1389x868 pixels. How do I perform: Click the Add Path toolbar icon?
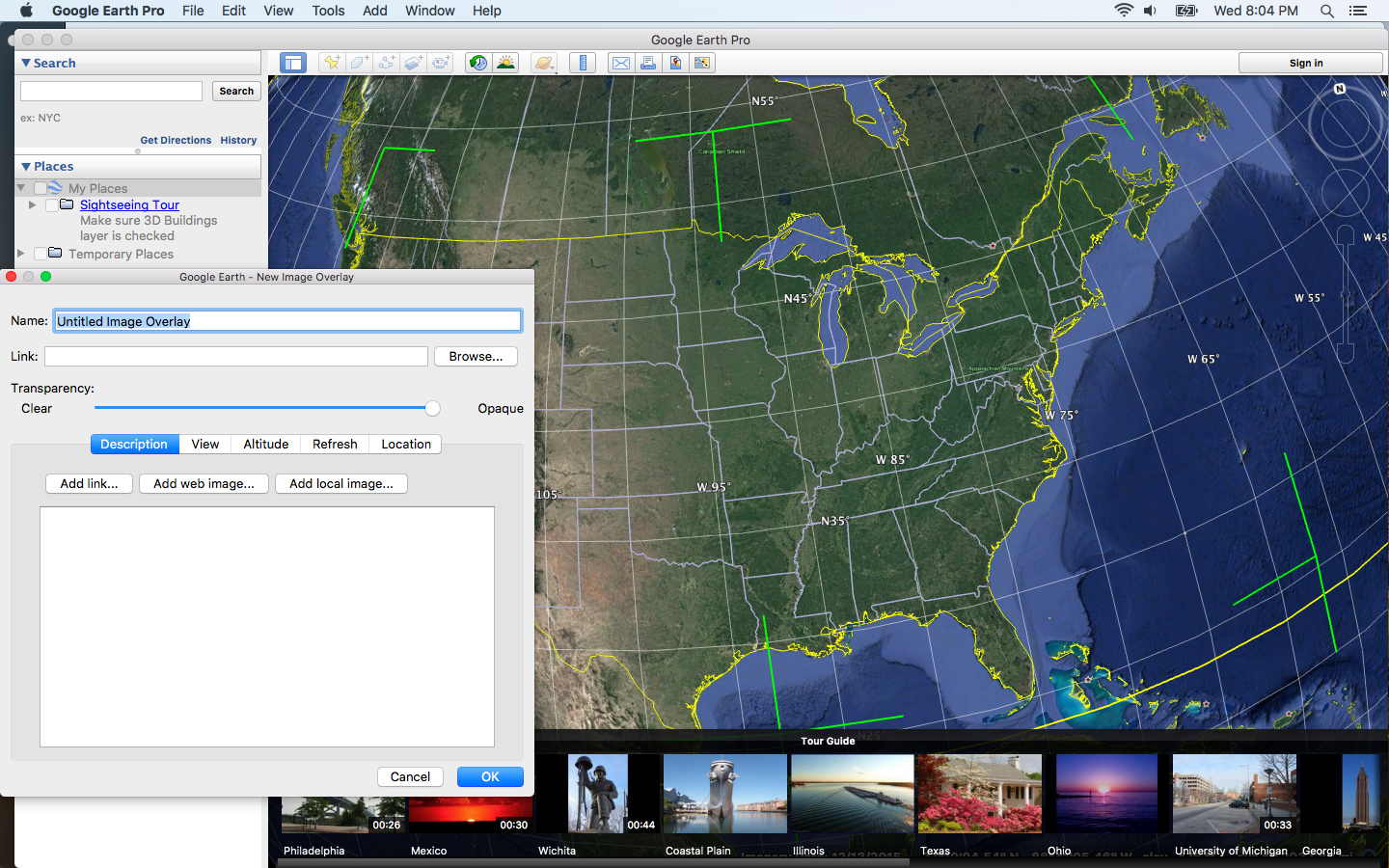click(386, 63)
